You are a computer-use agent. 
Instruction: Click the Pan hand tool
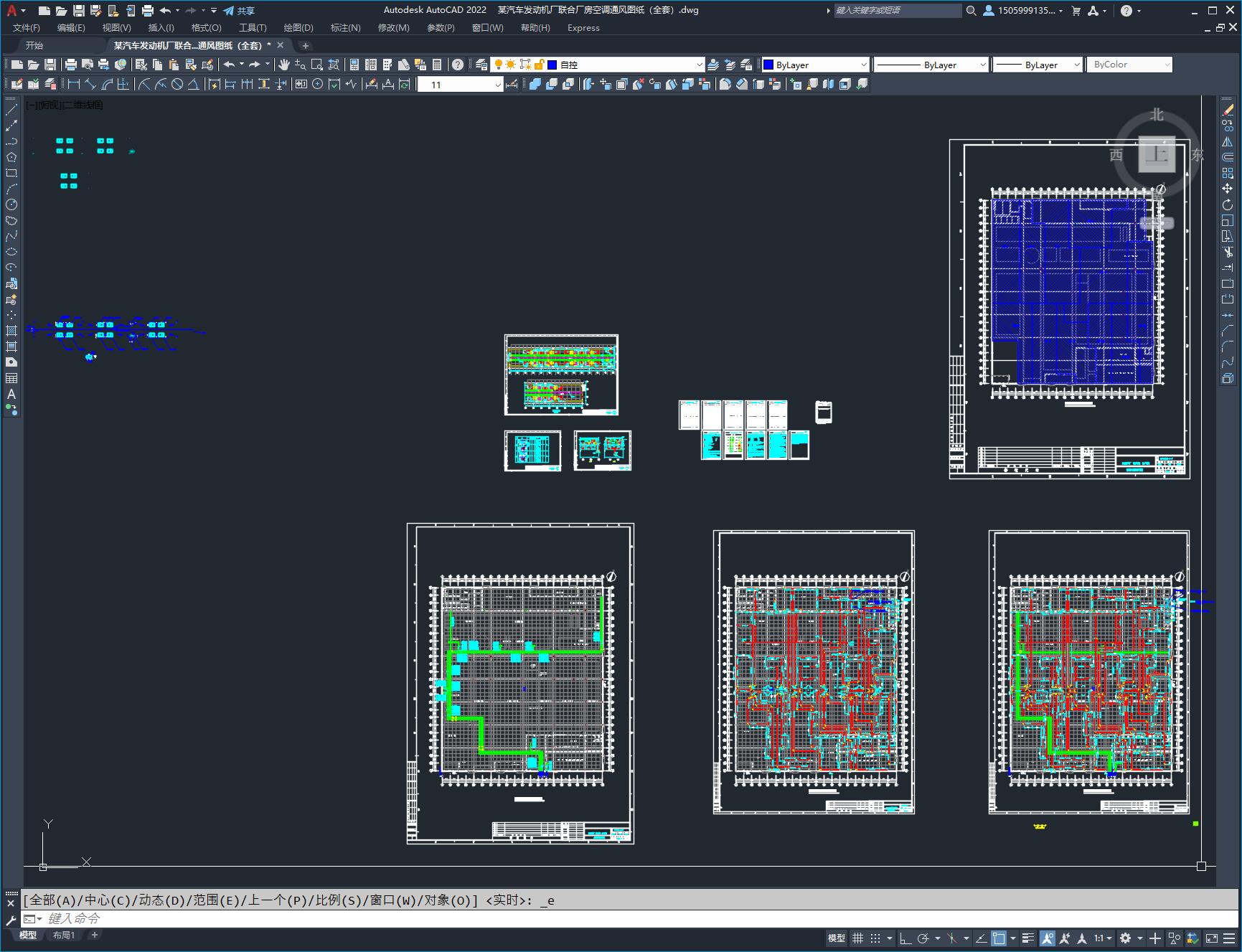pos(284,65)
